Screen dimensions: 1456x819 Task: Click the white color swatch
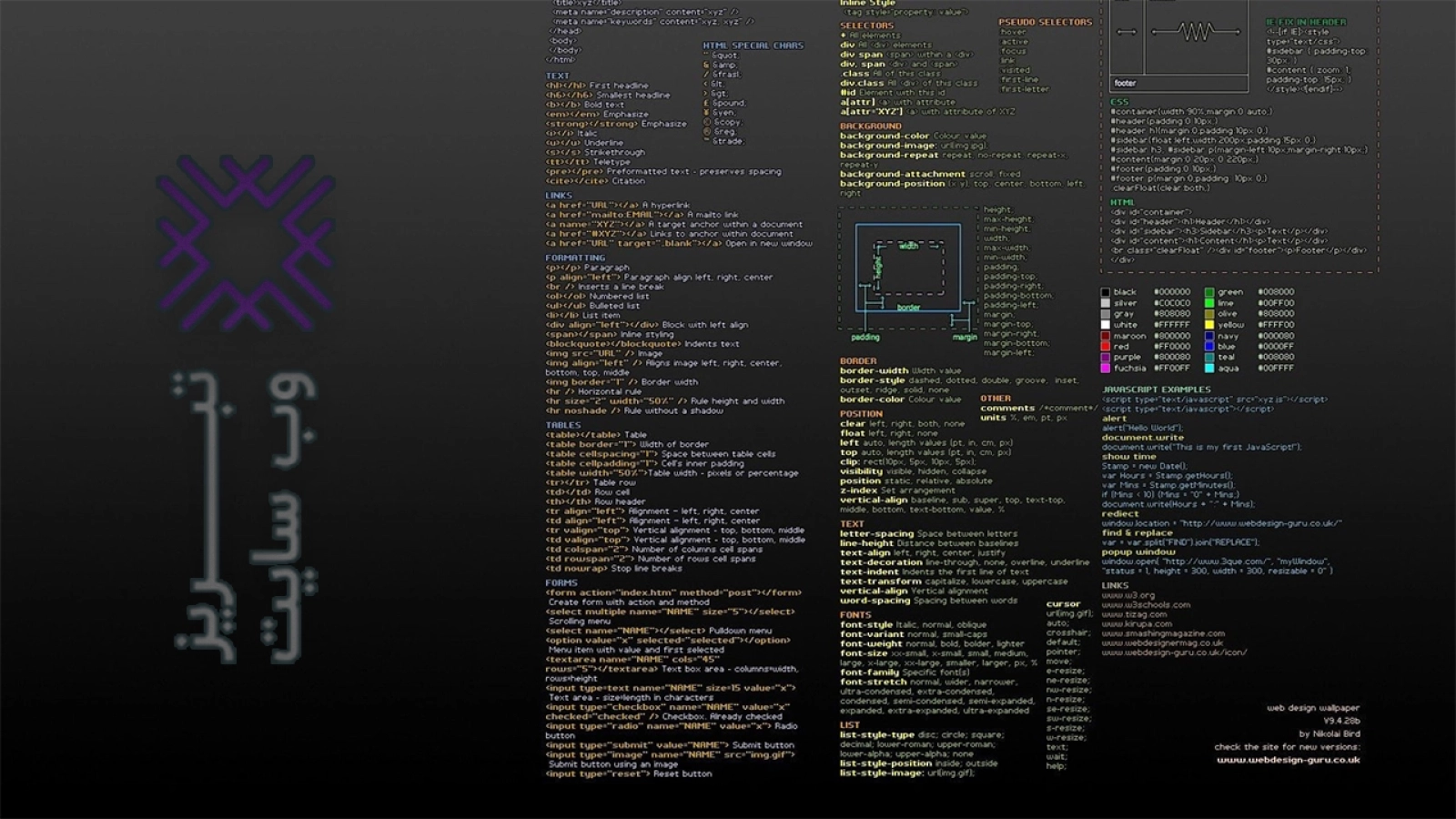pyautogui.click(x=1106, y=325)
